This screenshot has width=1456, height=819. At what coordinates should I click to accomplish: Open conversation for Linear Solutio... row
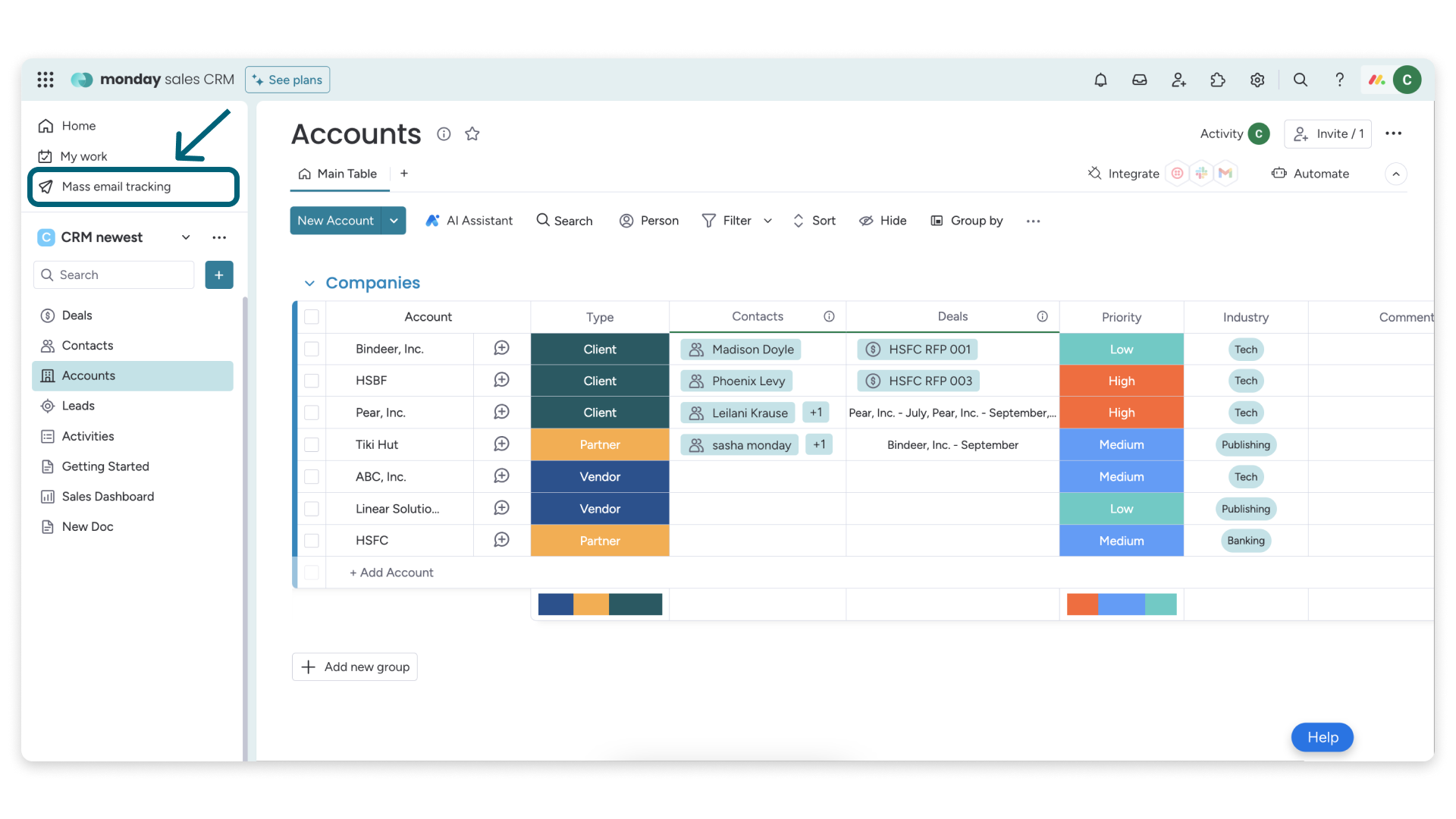(x=501, y=509)
